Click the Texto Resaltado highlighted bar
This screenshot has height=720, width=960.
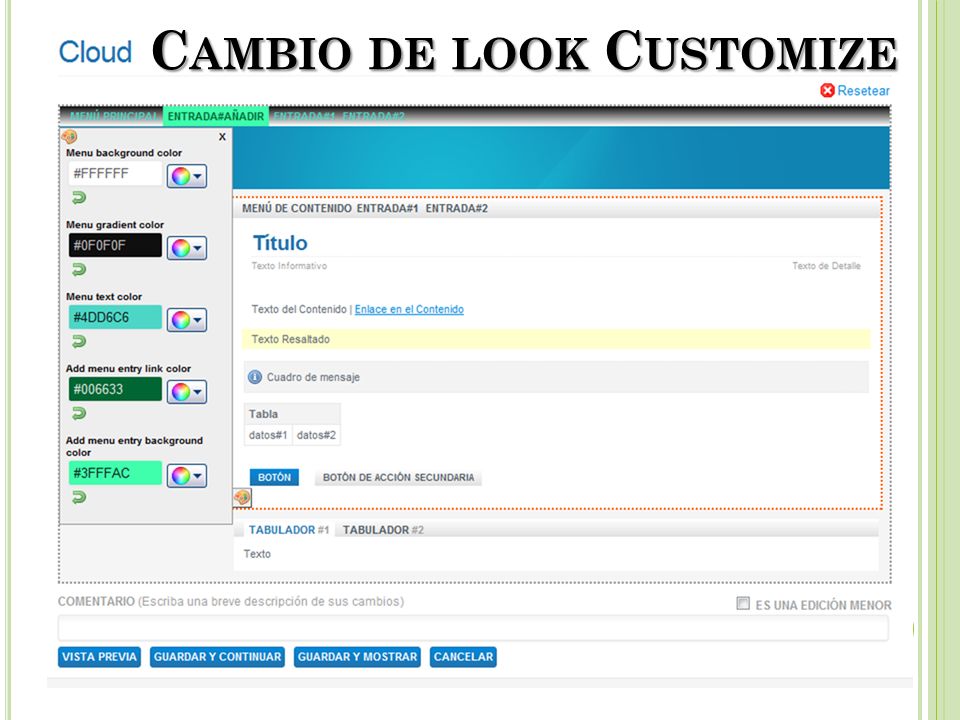click(x=556, y=339)
